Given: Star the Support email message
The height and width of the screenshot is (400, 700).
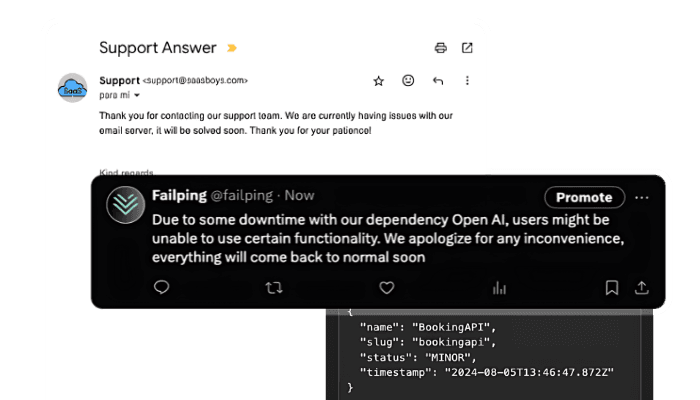Looking at the screenshot, I should pos(379,81).
